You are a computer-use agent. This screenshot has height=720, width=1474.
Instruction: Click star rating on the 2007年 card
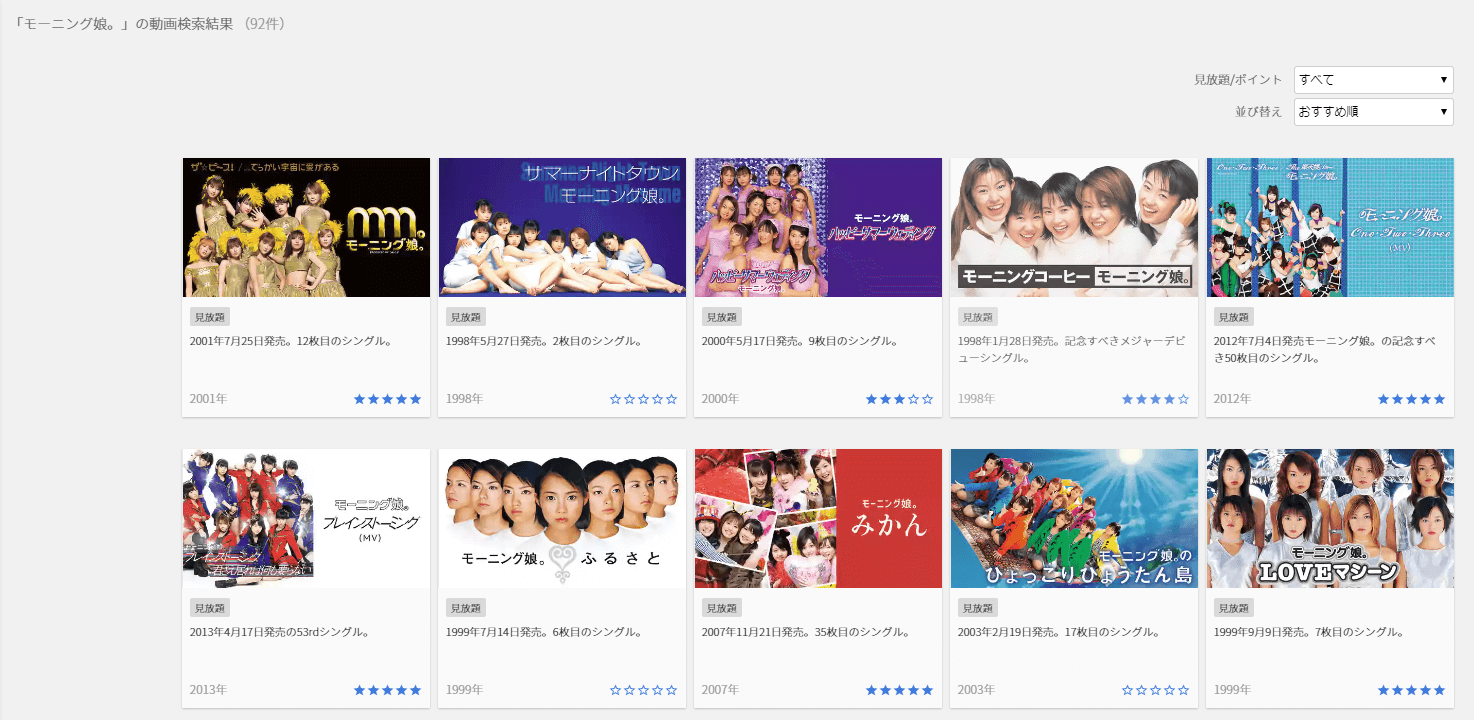[900, 690]
